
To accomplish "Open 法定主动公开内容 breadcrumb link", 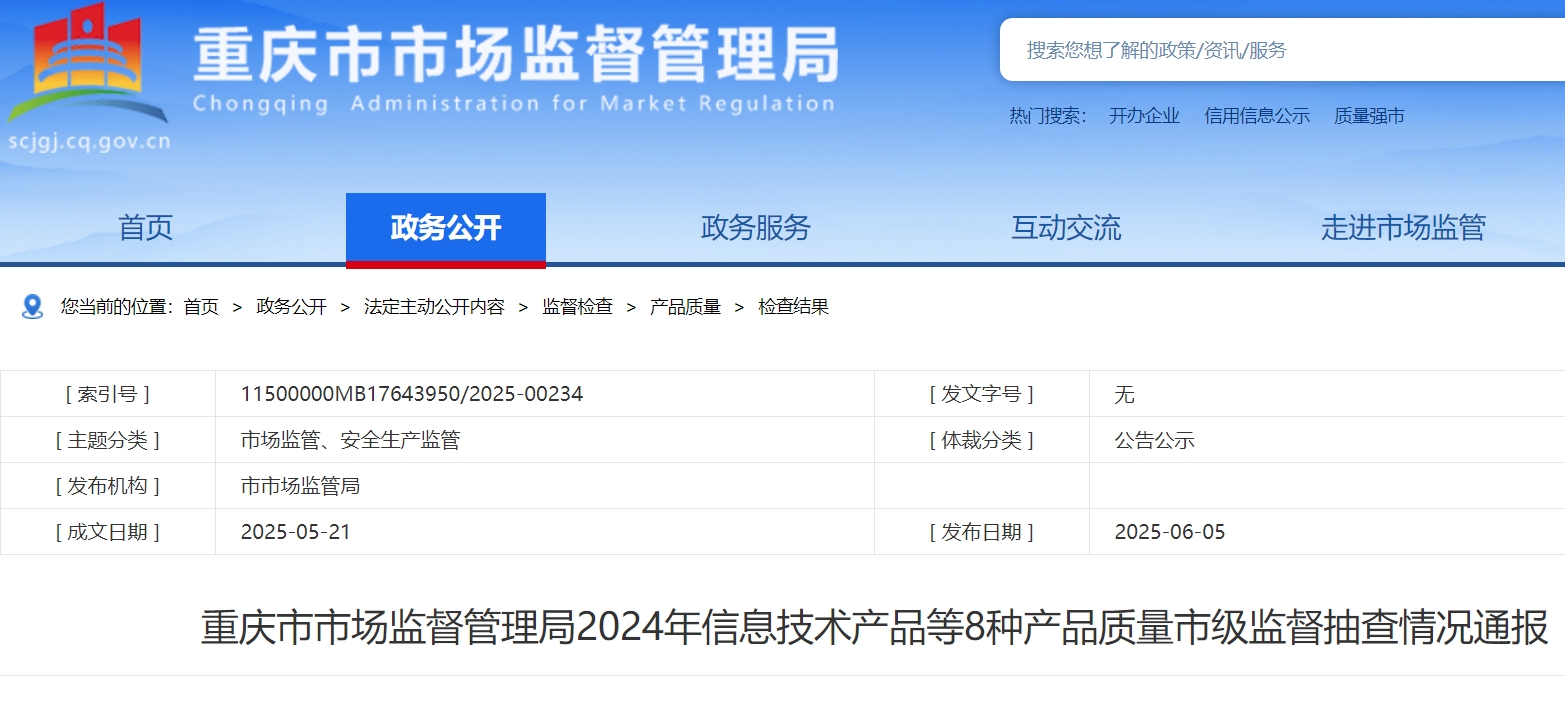I will [x=434, y=307].
